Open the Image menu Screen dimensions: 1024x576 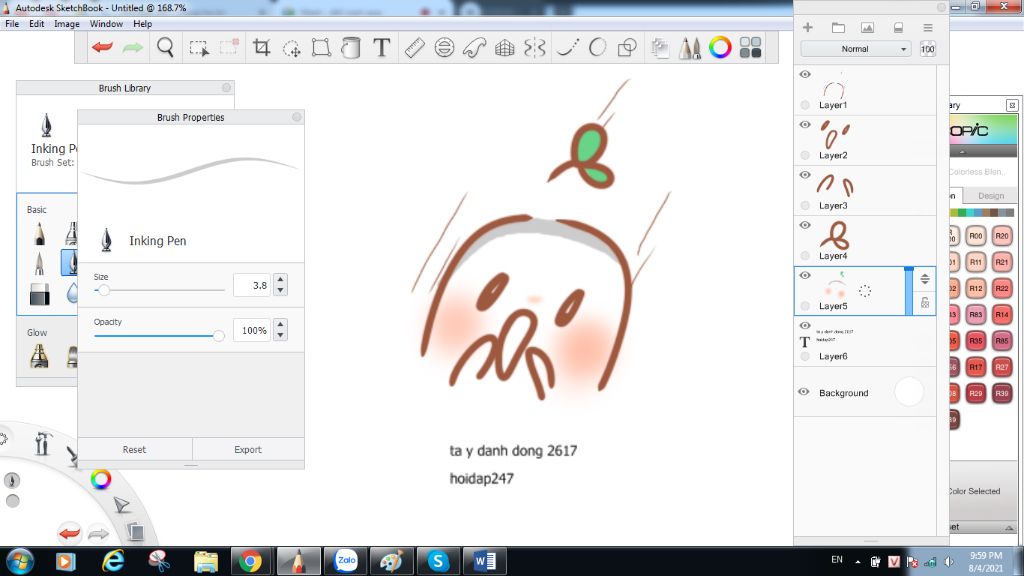(x=67, y=24)
